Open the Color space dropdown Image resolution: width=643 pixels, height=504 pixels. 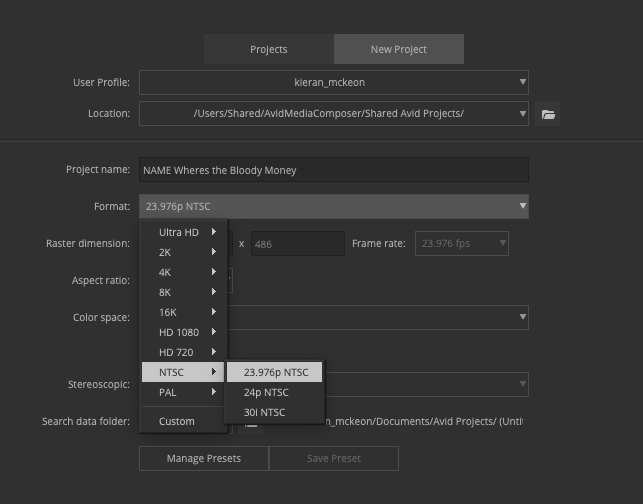click(377, 317)
